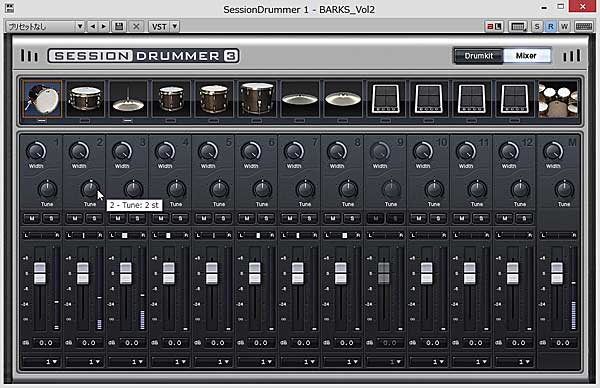This screenshot has width=600, height=388.
Task: Click the delete preset X icon
Action: coord(136,26)
